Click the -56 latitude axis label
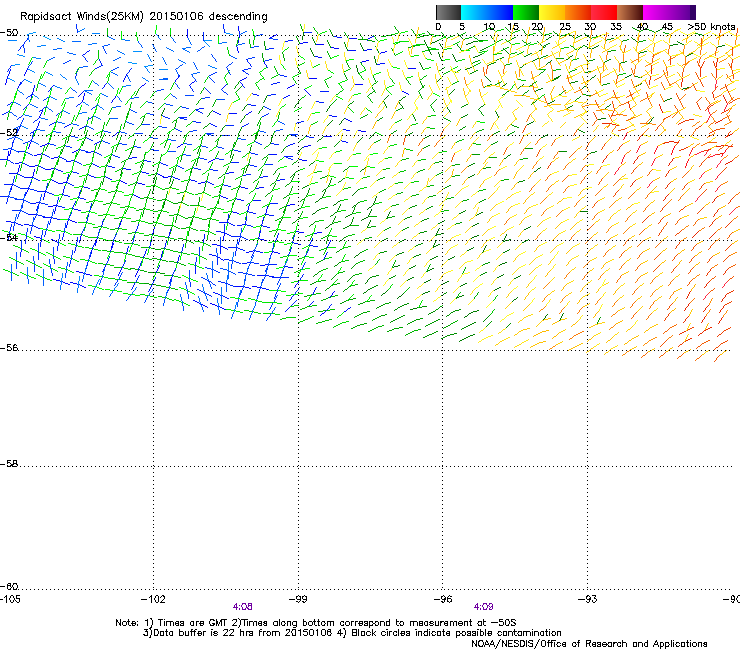 pyautogui.click(x=9, y=347)
